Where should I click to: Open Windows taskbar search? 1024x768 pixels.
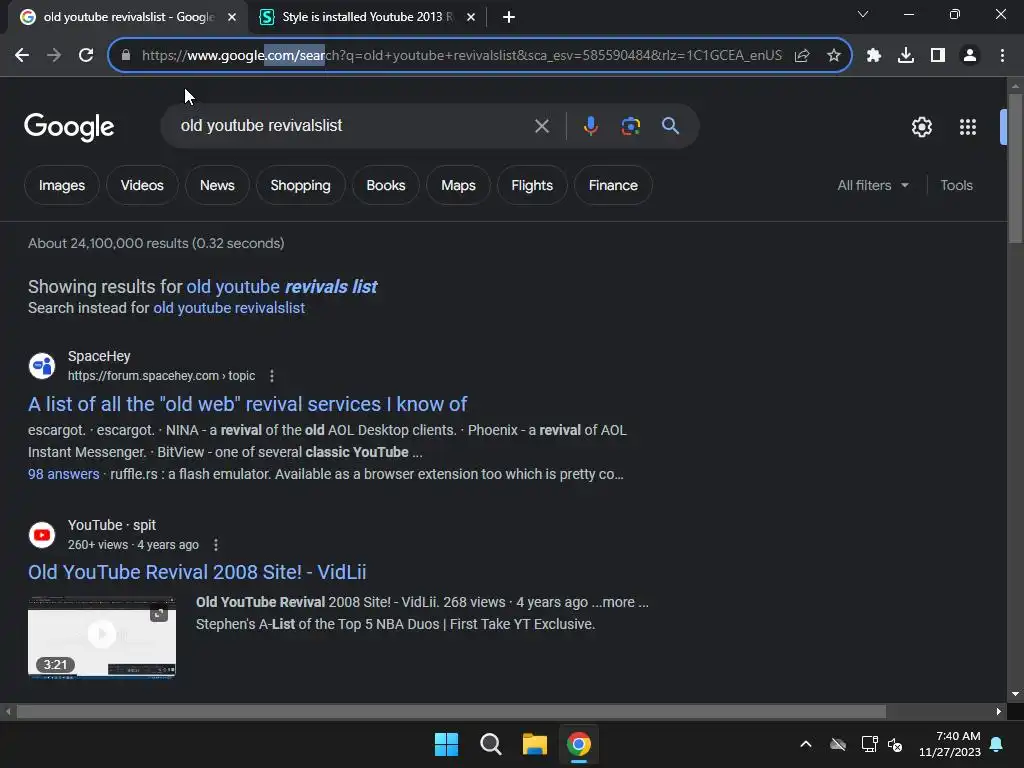point(490,744)
